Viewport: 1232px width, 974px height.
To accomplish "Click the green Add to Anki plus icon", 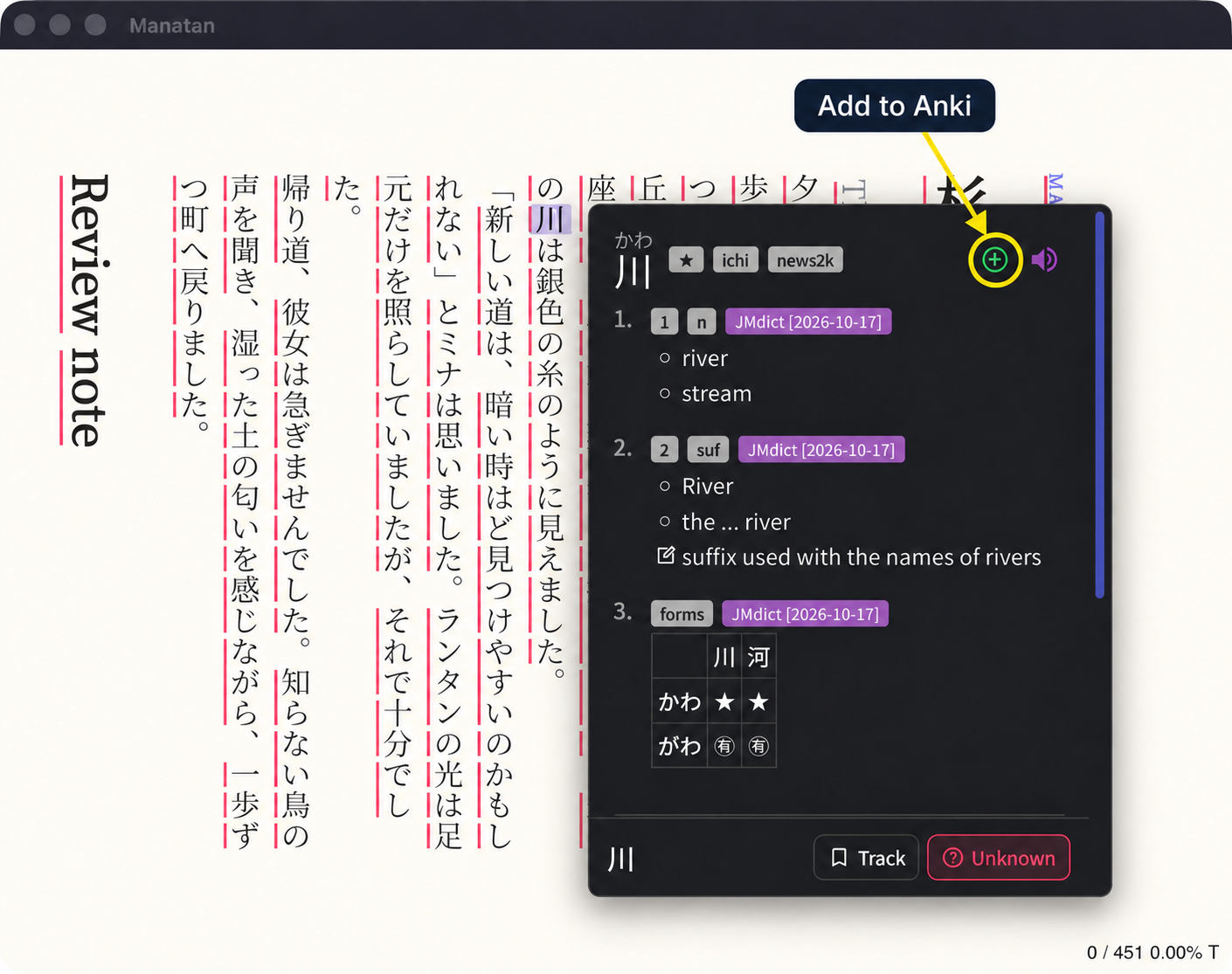I will click(994, 259).
